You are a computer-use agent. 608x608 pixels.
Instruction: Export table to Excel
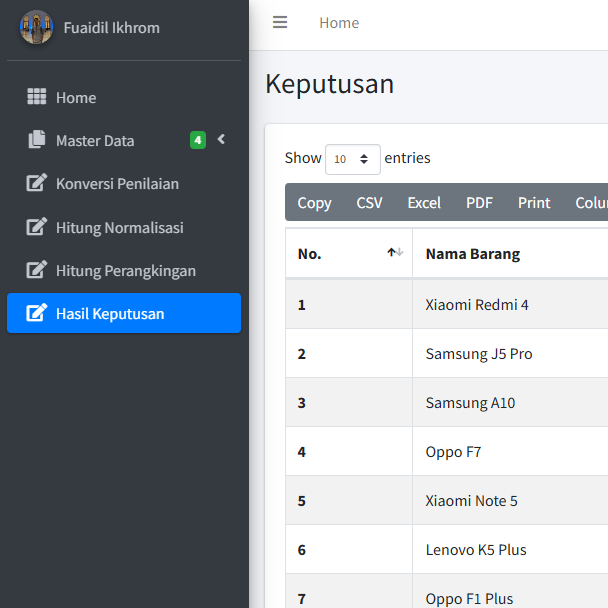tap(424, 202)
